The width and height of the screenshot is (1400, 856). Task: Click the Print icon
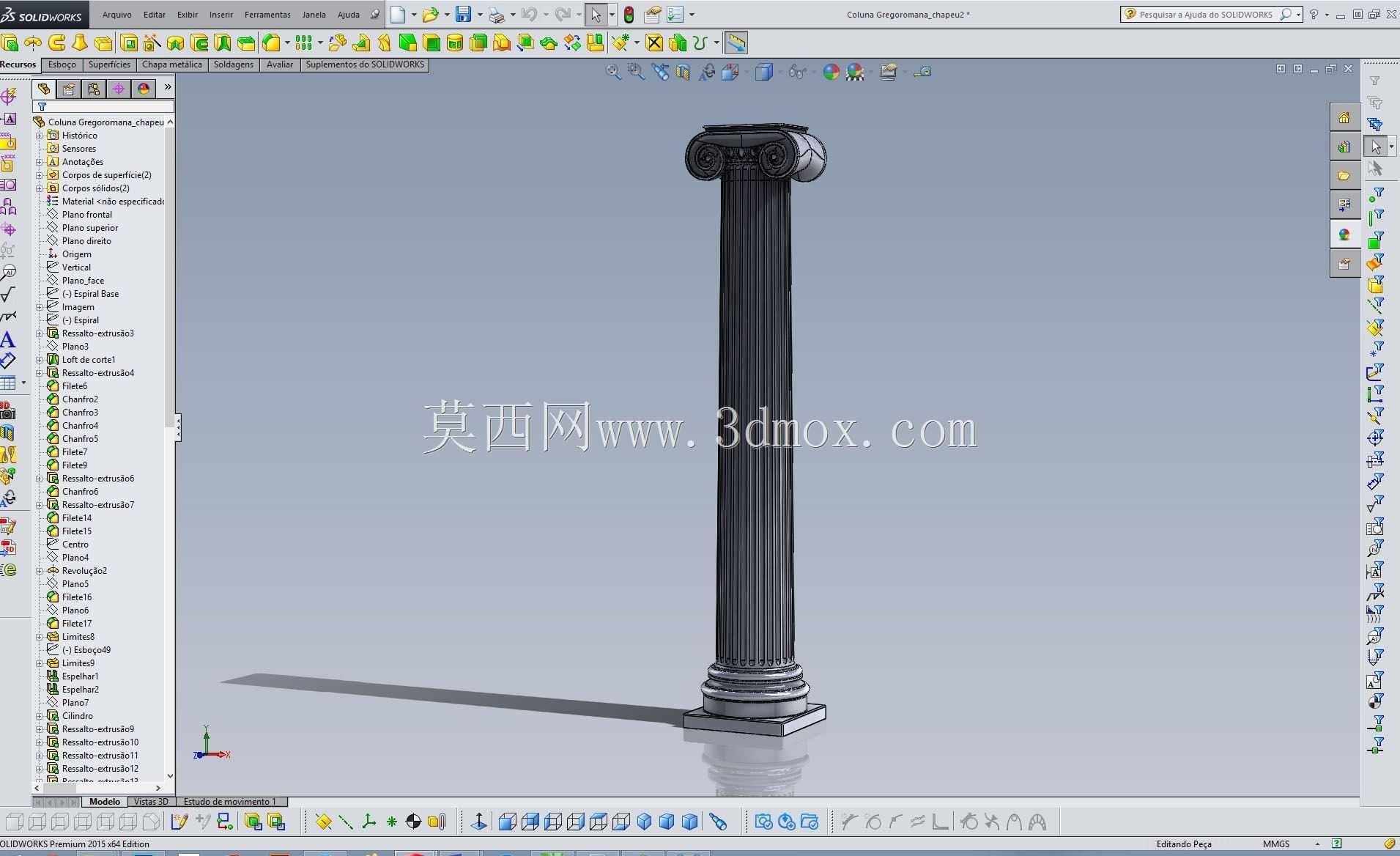497,15
